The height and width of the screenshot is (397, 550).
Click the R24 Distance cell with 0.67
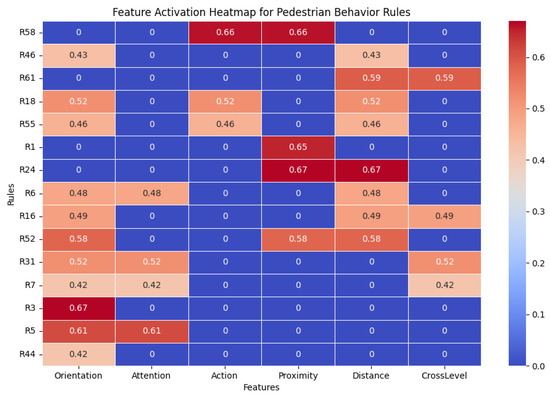point(371,170)
